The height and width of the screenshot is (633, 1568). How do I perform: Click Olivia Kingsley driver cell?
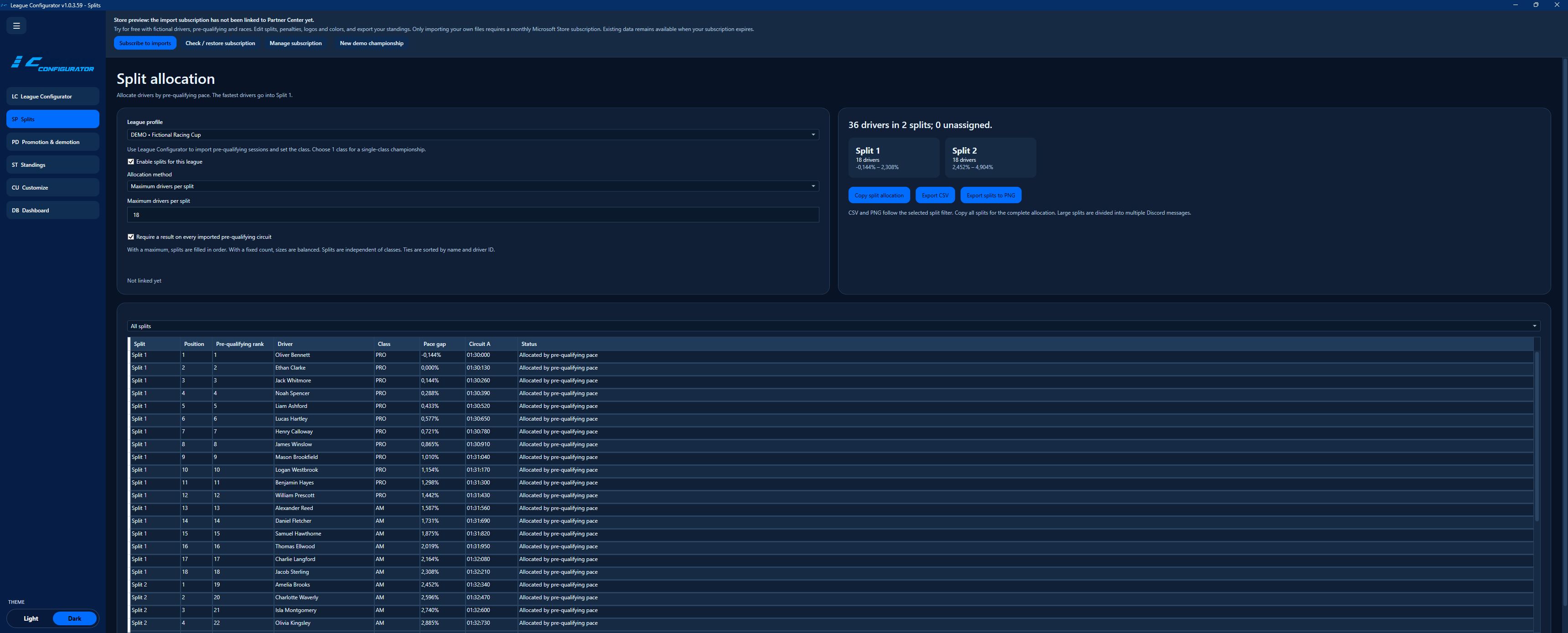324,623
